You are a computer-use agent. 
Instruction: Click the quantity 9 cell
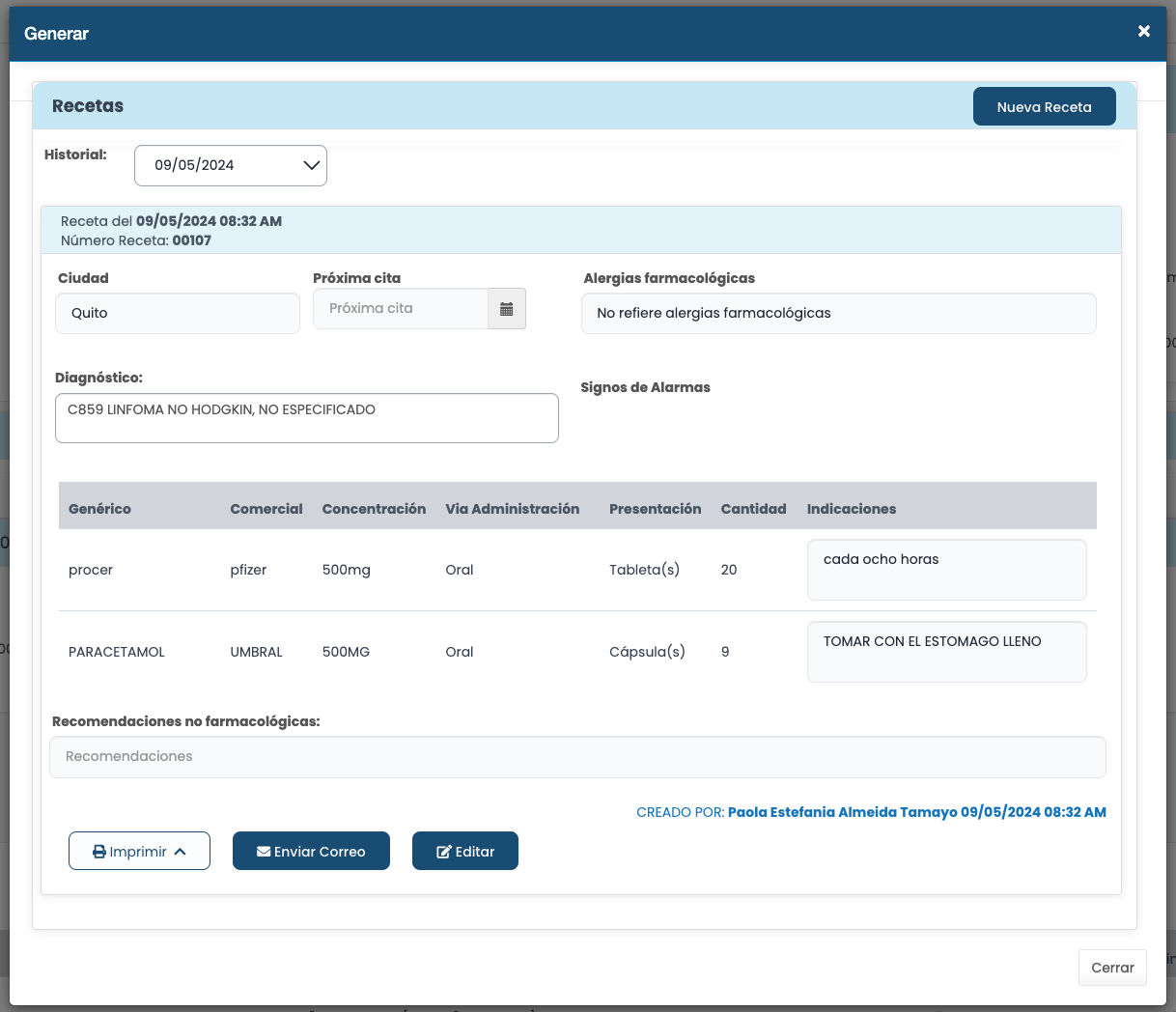(725, 652)
